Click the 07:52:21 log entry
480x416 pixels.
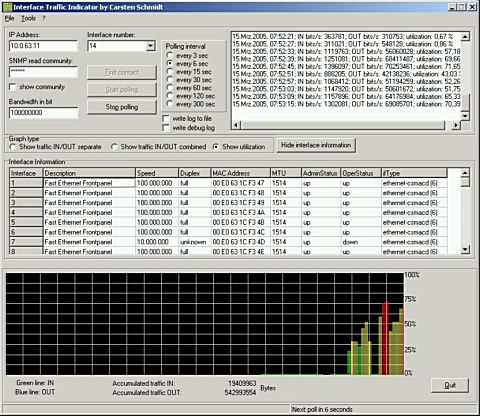click(343, 36)
